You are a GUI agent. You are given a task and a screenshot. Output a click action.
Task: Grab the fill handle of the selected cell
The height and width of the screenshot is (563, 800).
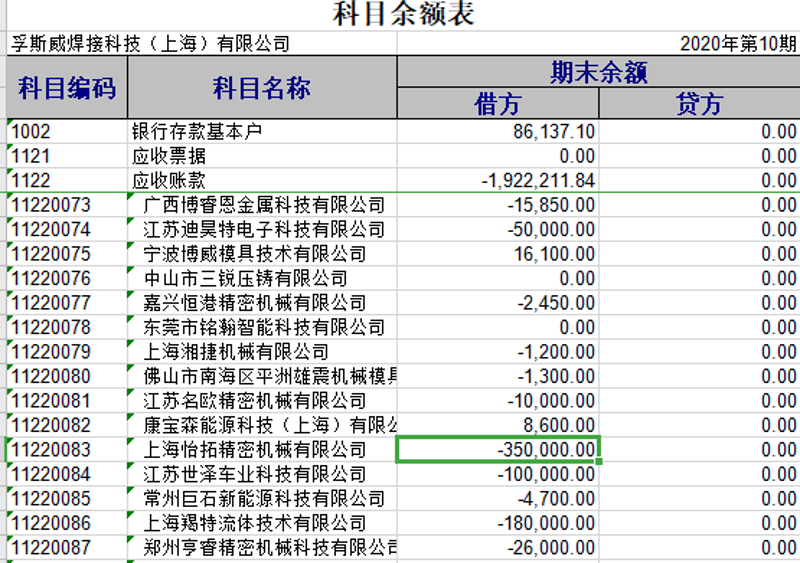(x=599, y=461)
